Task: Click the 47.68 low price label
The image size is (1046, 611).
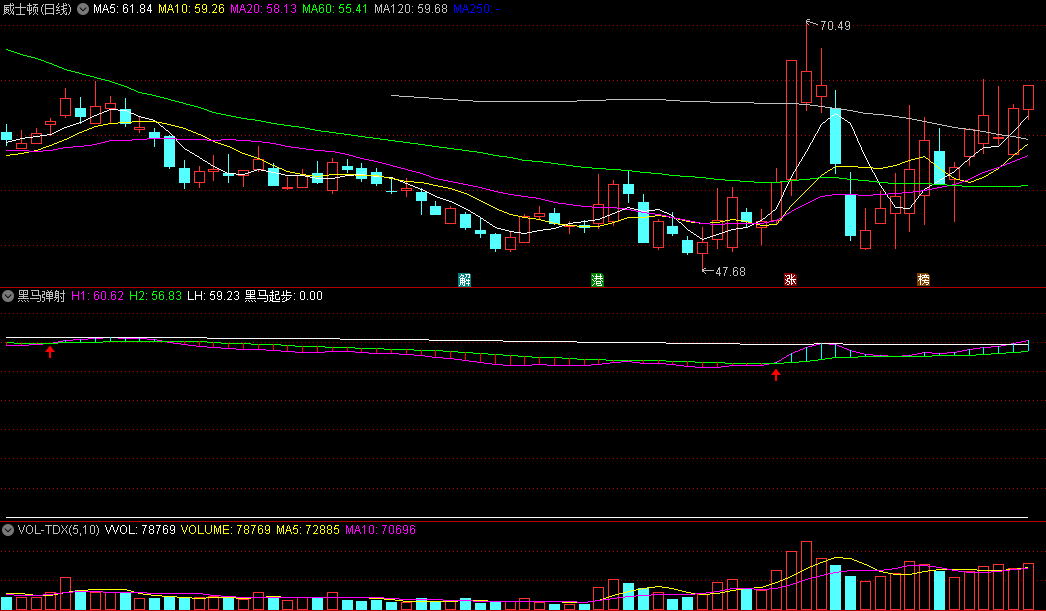Action: coord(730,271)
